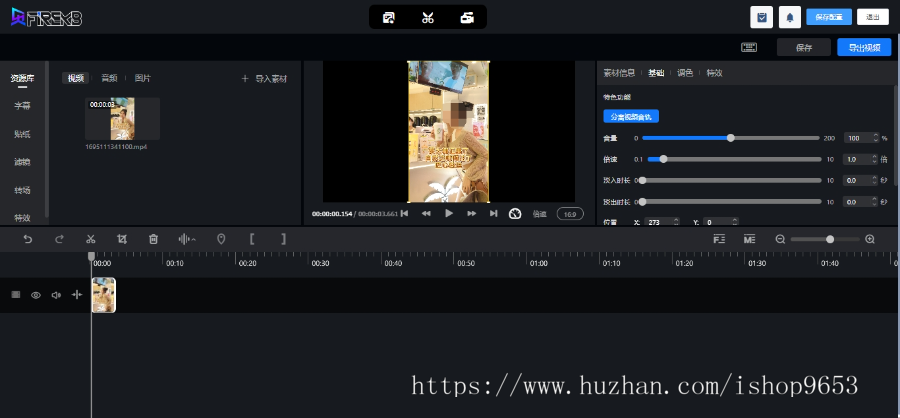Click the dark 保存 button

point(804,48)
